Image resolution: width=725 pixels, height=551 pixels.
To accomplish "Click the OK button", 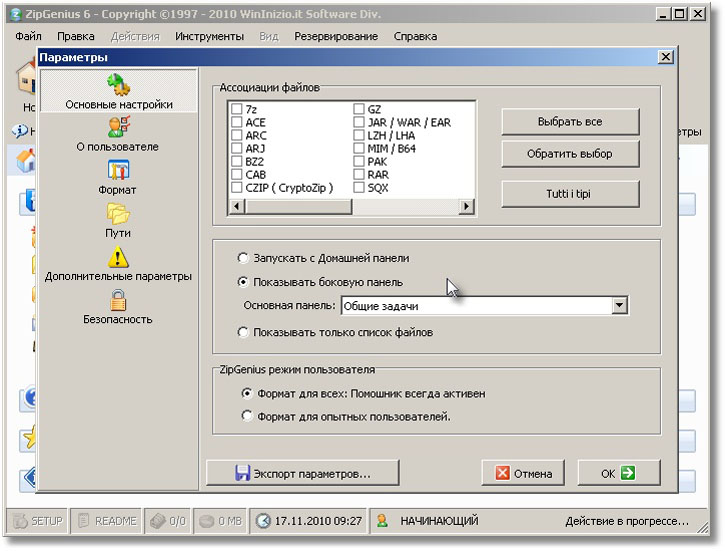I will (619, 473).
